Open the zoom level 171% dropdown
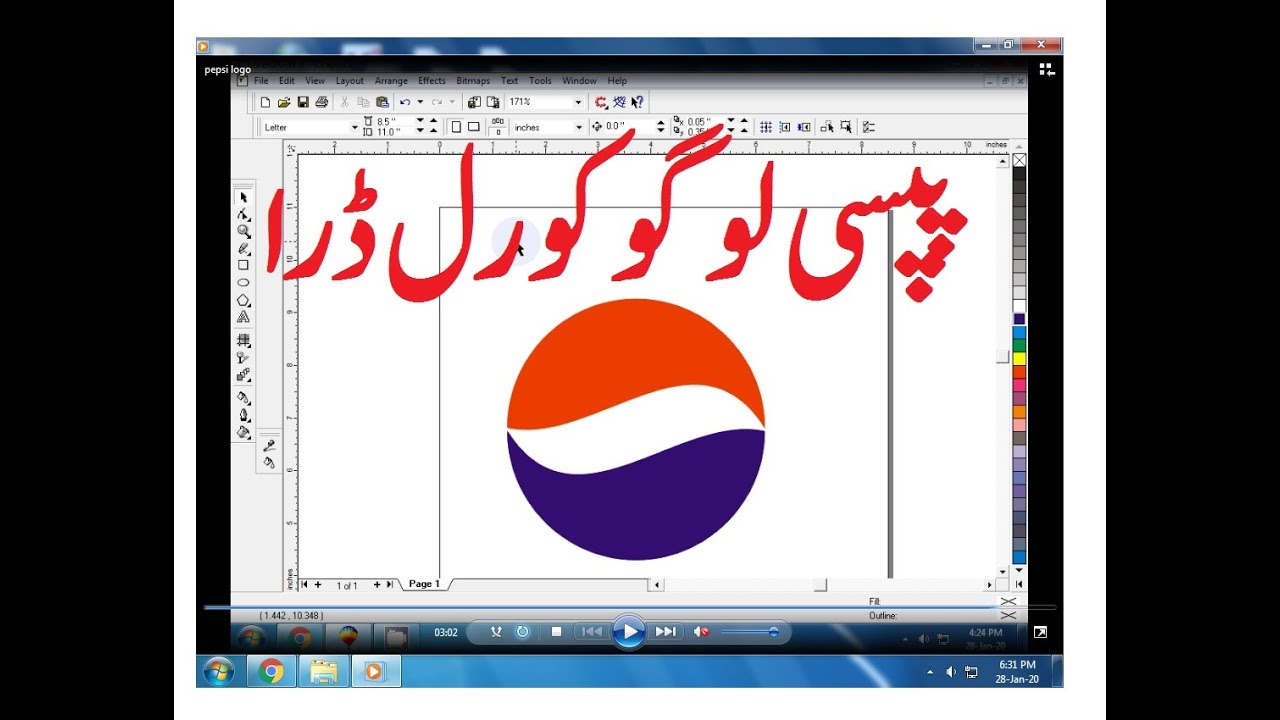 coord(578,102)
